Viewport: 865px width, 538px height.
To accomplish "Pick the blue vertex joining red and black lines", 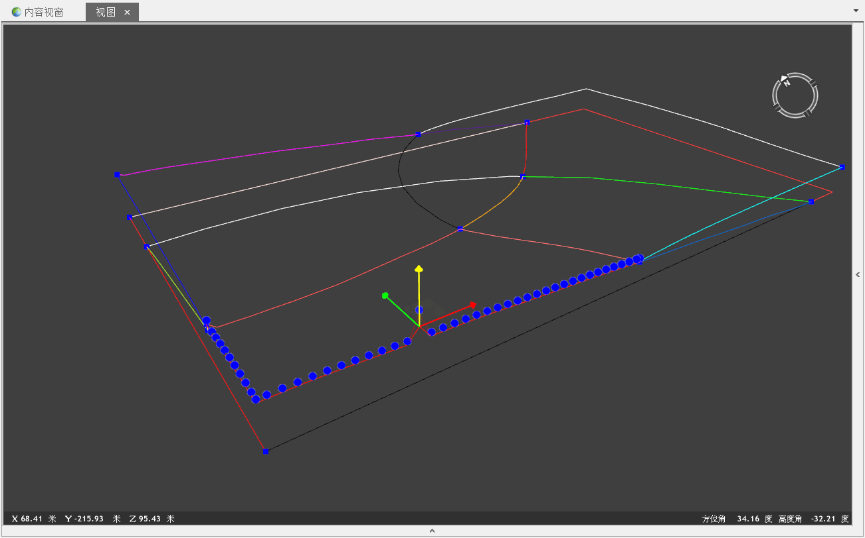I will [x=265, y=451].
